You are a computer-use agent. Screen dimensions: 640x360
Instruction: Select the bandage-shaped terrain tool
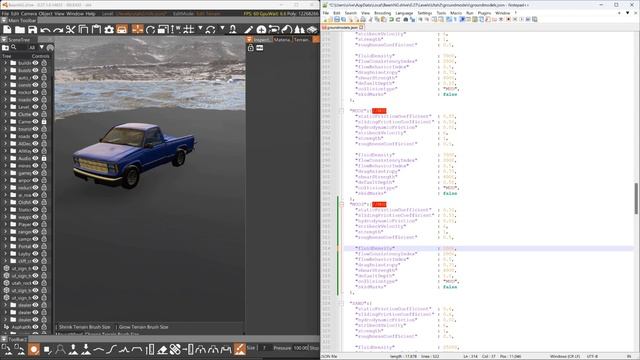coord(175,349)
